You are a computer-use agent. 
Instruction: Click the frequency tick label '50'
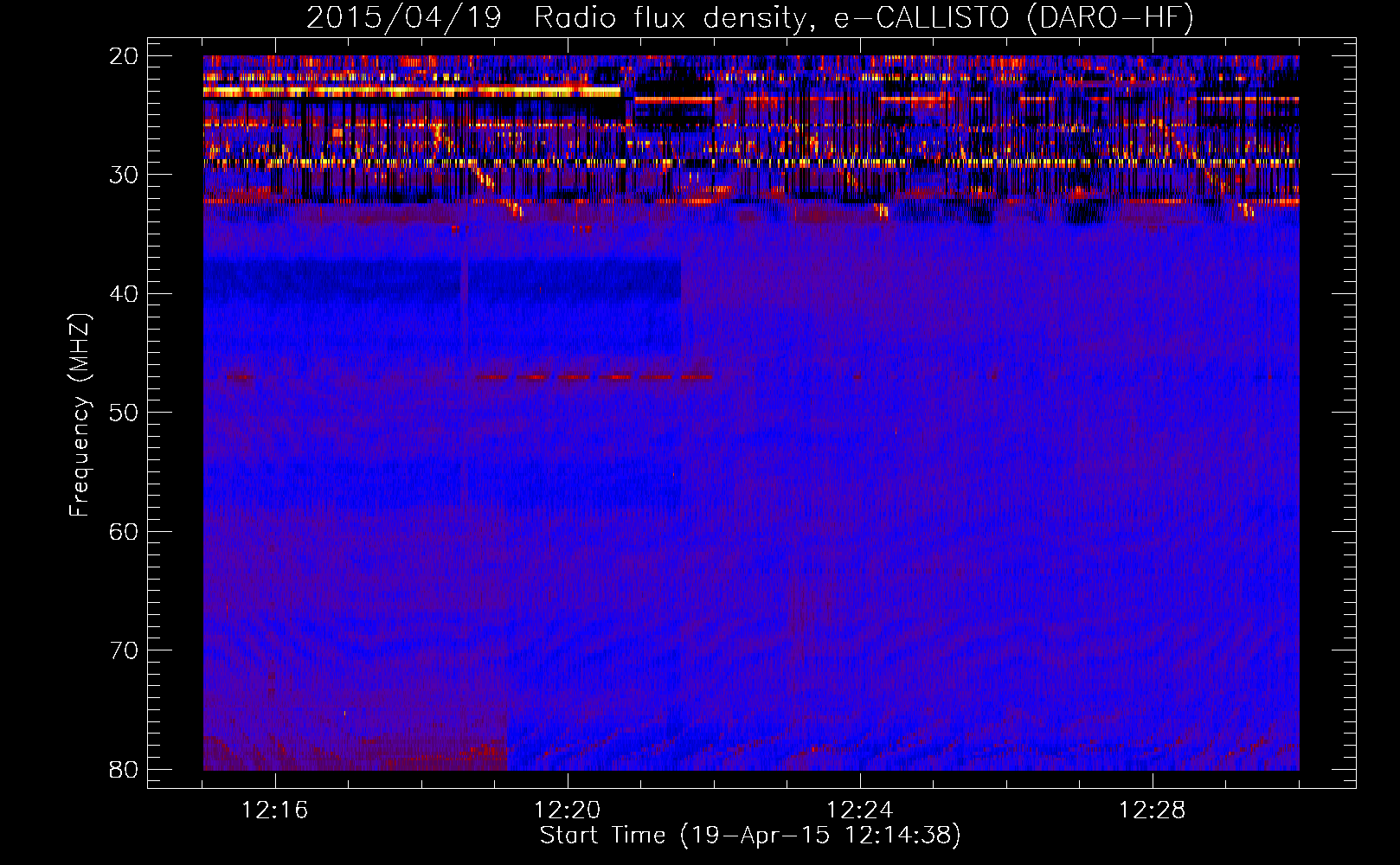(125, 413)
